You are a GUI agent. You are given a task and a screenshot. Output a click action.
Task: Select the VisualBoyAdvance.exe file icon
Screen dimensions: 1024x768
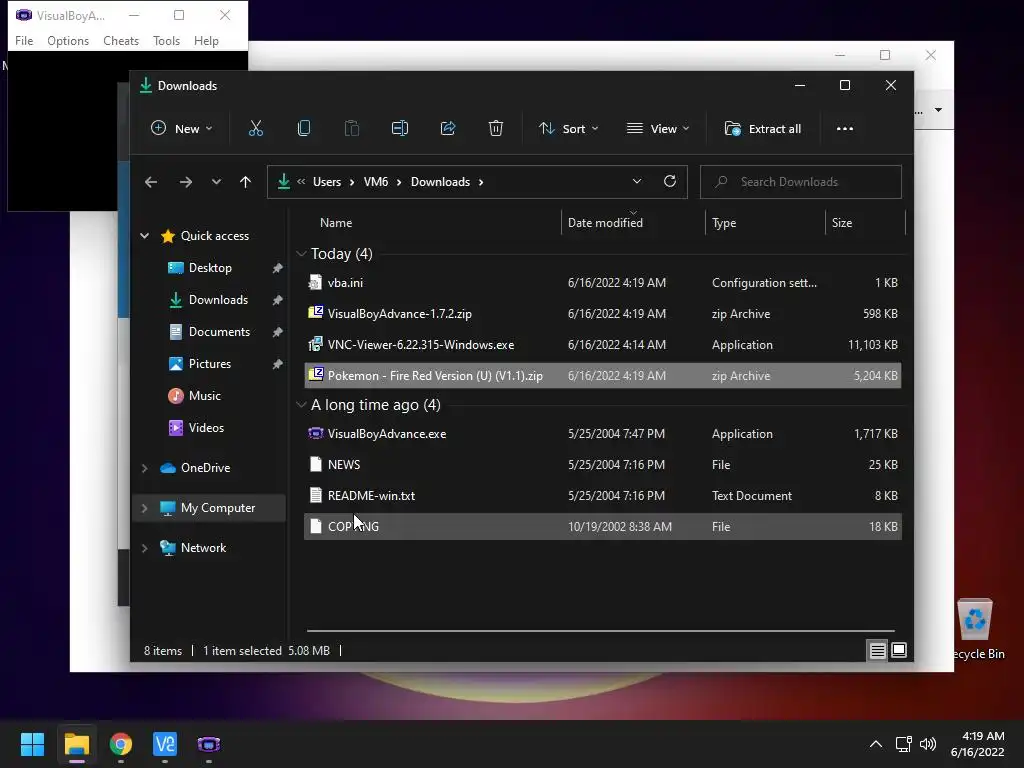tap(315, 434)
